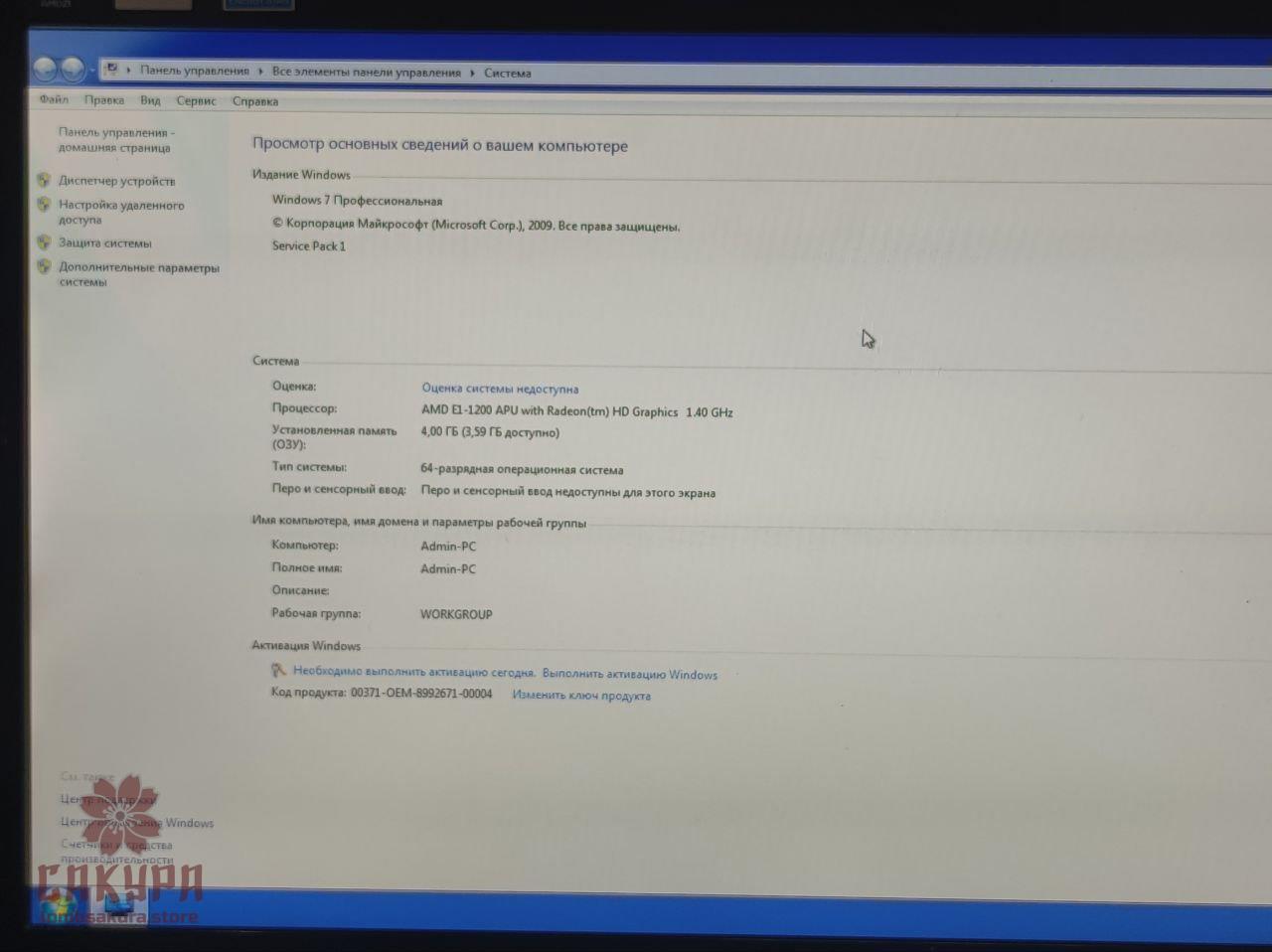The width and height of the screenshot is (1272, 952).
Task: Click Перо и сенсорный ввод недоступны text
Action: pos(568,492)
